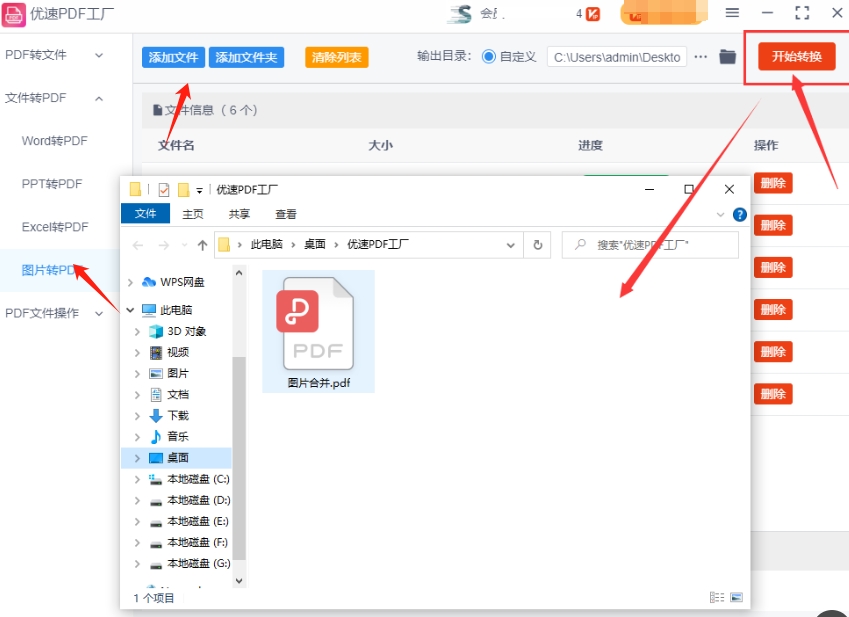Click the folder icon inside the address bar

(x=224, y=245)
